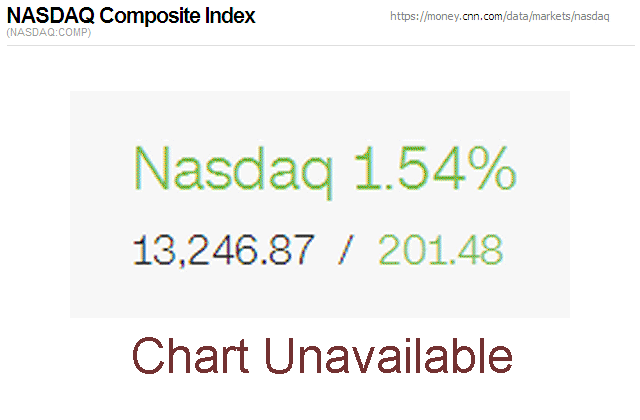Image resolution: width=640 pixels, height=420 pixels.
Task: Select the (NASDAQ:COMP) ticker symbol
Action: click(x=49, y=33)
